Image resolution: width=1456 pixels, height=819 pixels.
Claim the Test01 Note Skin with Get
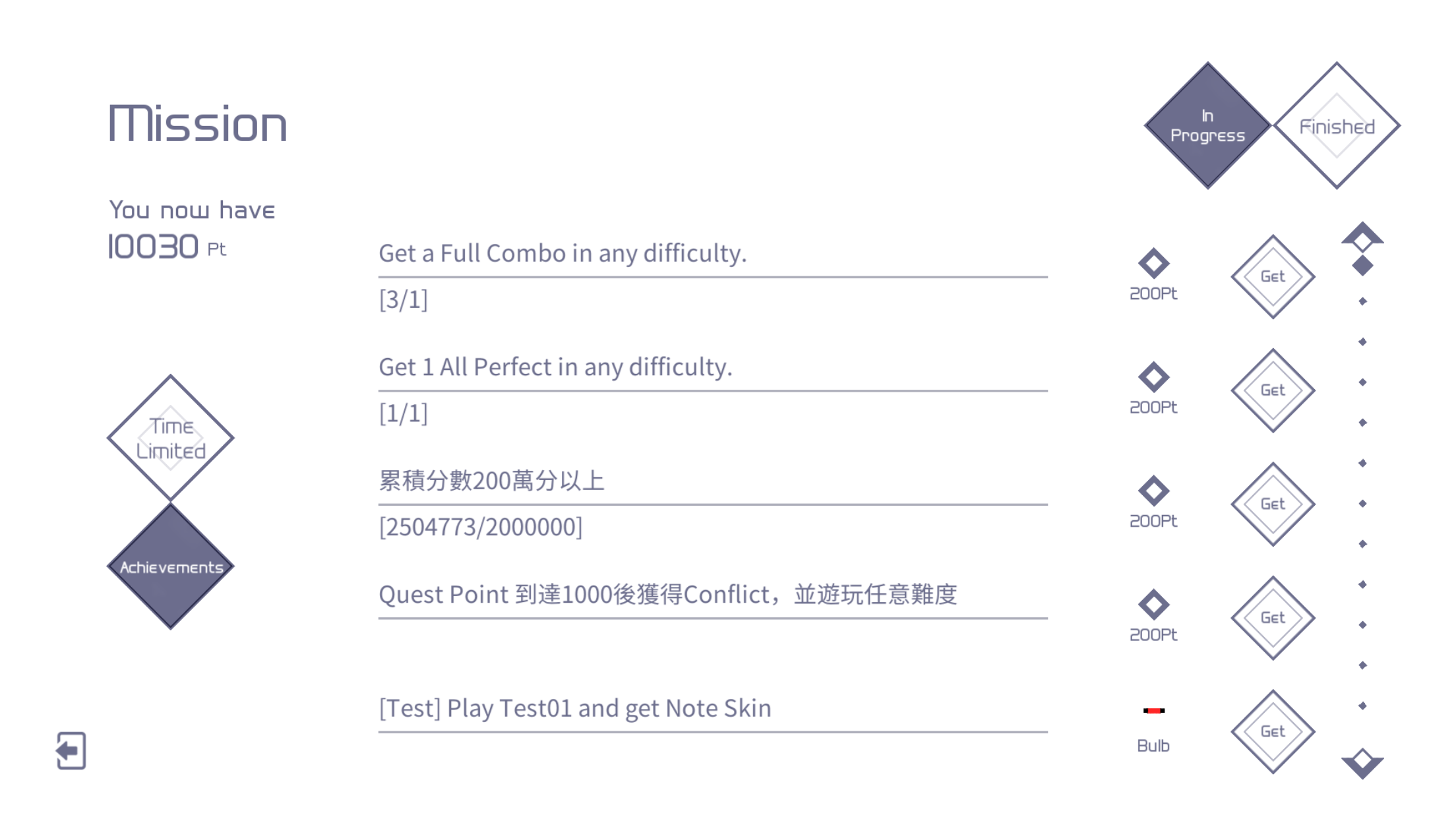(1273, 731)
